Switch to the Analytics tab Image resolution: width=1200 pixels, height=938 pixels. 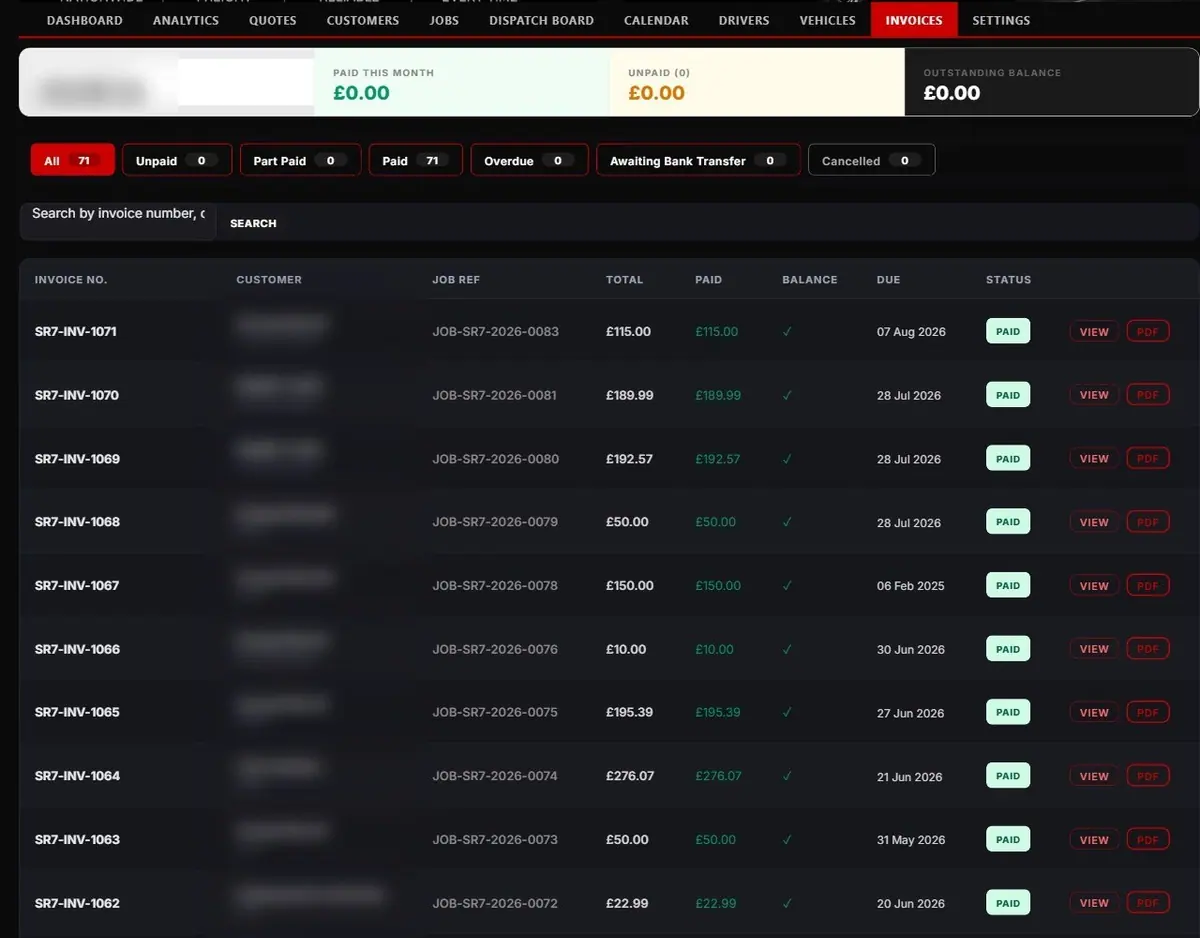[186, 20]
